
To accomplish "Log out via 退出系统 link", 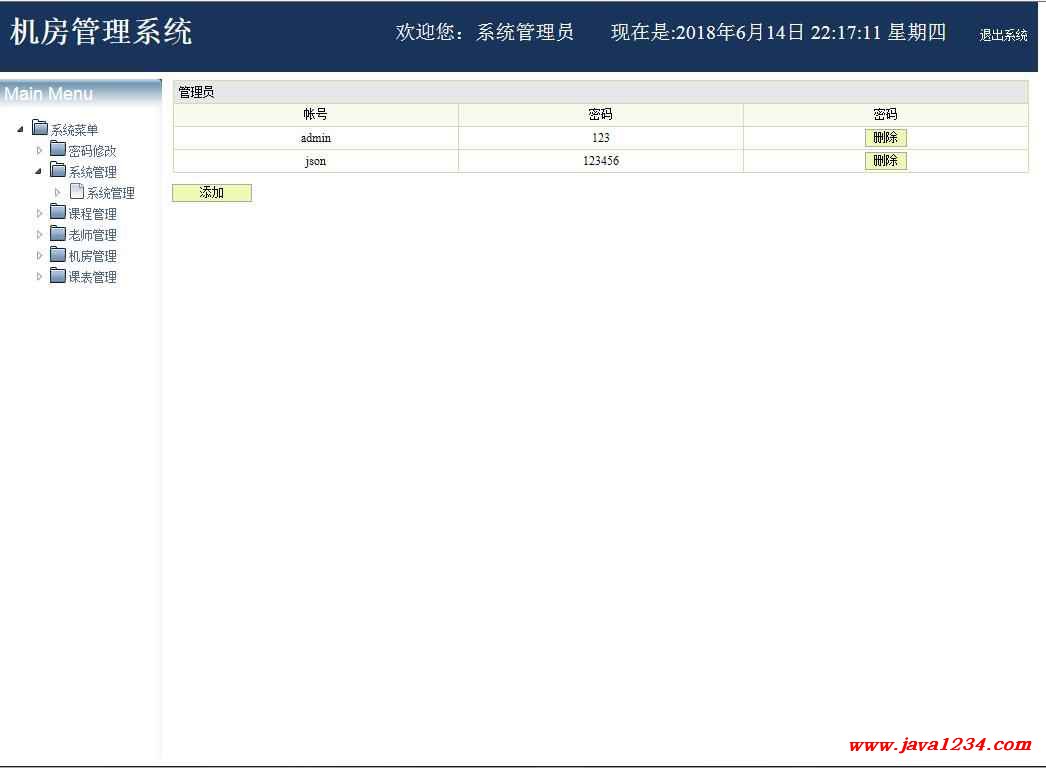I will coord(1003,35).
